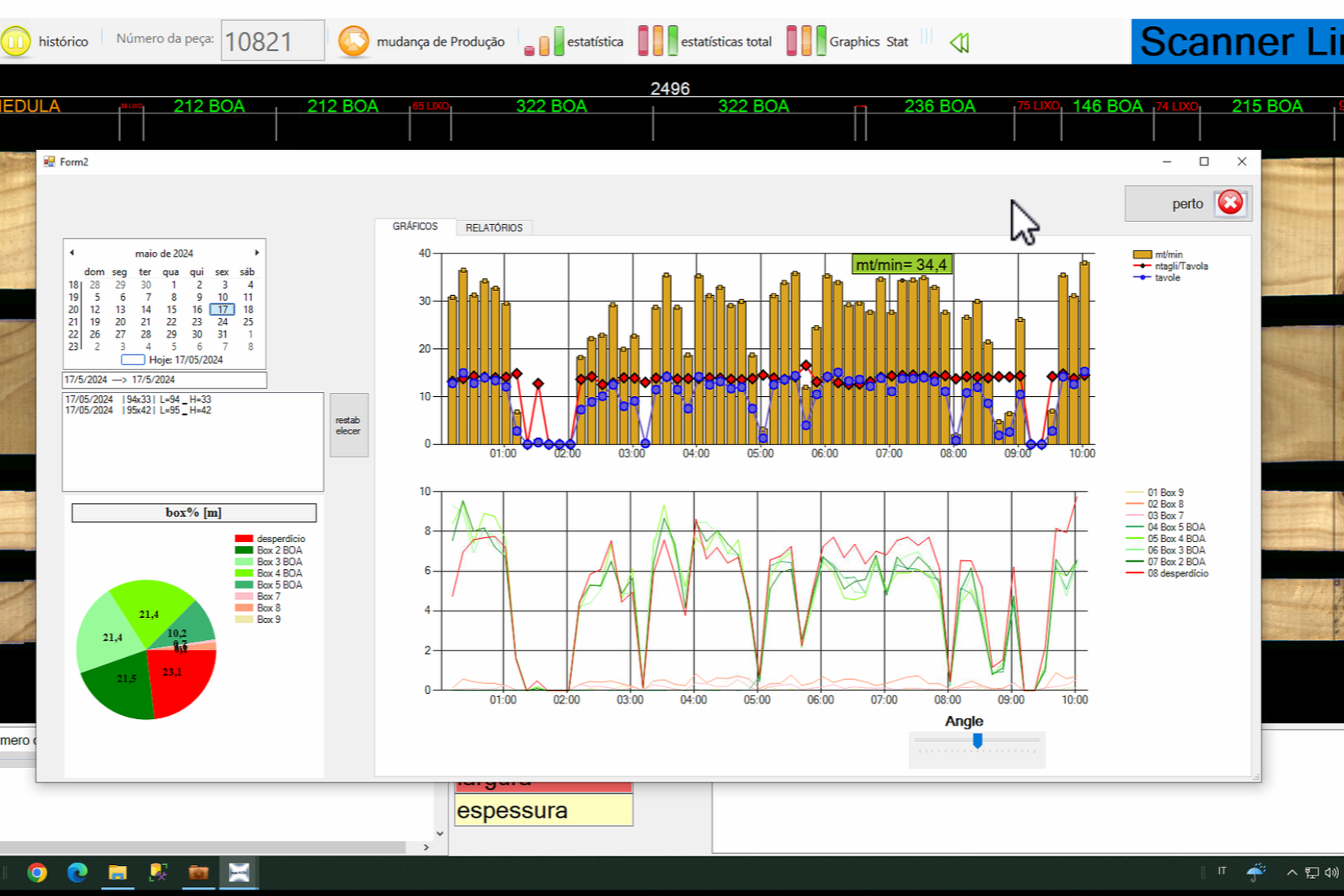Click the IT language indicator in taskbar
Screen dimensions: 1344x896
(x=1222, y=872)
